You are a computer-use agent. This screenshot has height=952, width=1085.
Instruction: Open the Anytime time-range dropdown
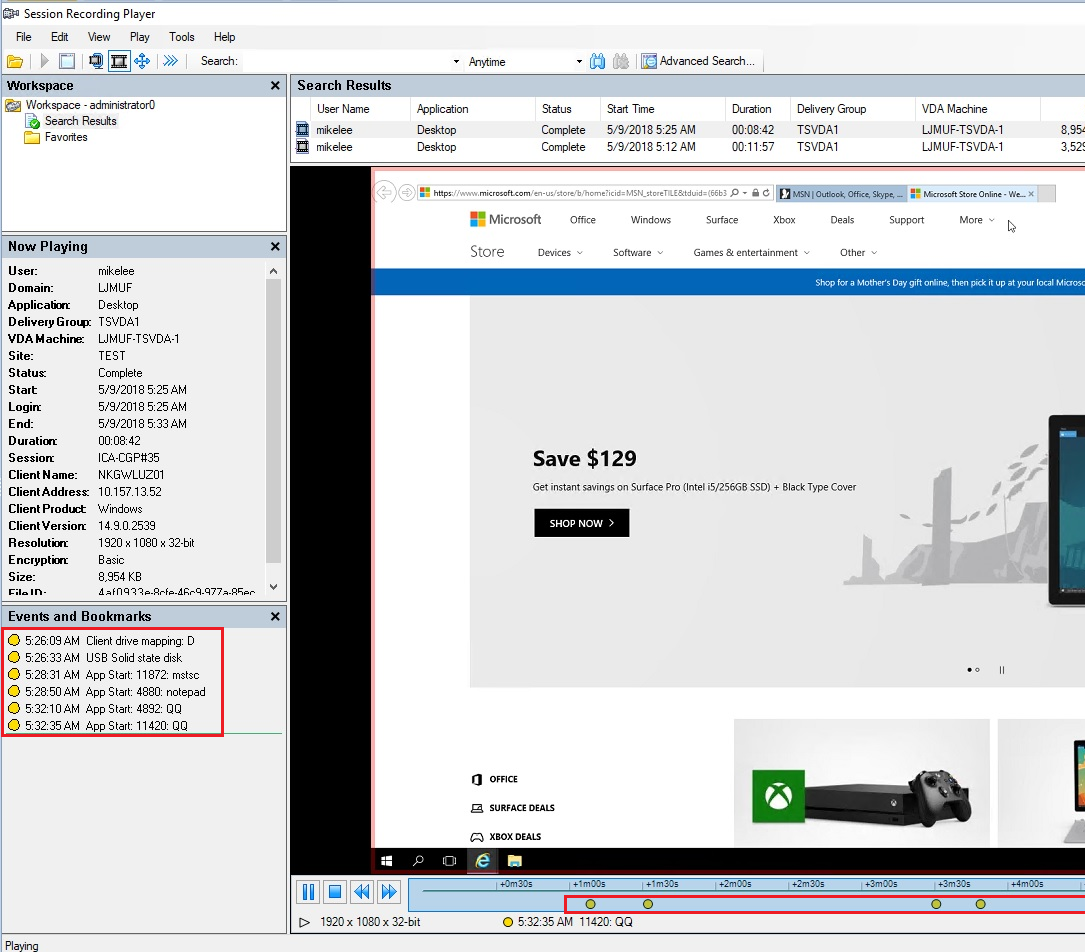(579, 62)
